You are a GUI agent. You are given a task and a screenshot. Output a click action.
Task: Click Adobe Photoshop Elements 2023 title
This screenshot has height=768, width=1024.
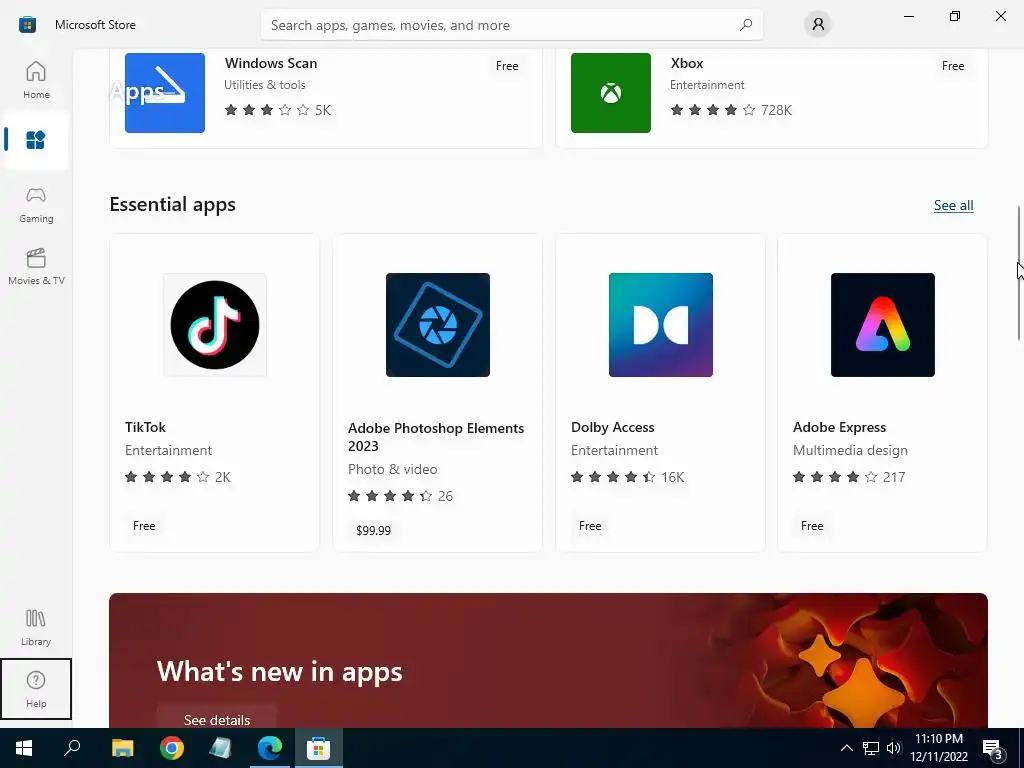tap(436, 437)
